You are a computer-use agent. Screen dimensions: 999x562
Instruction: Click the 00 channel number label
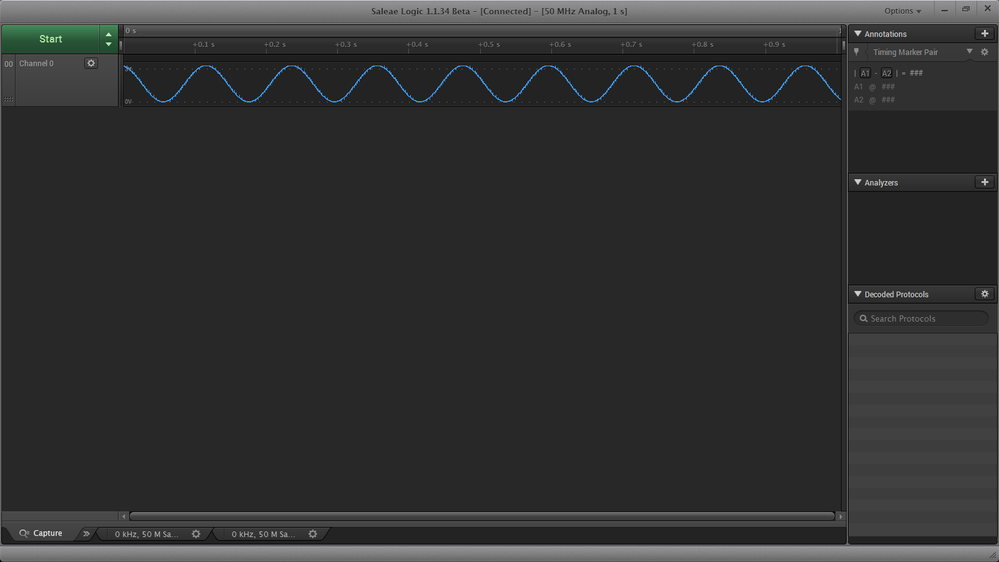(x=8, y=64)
